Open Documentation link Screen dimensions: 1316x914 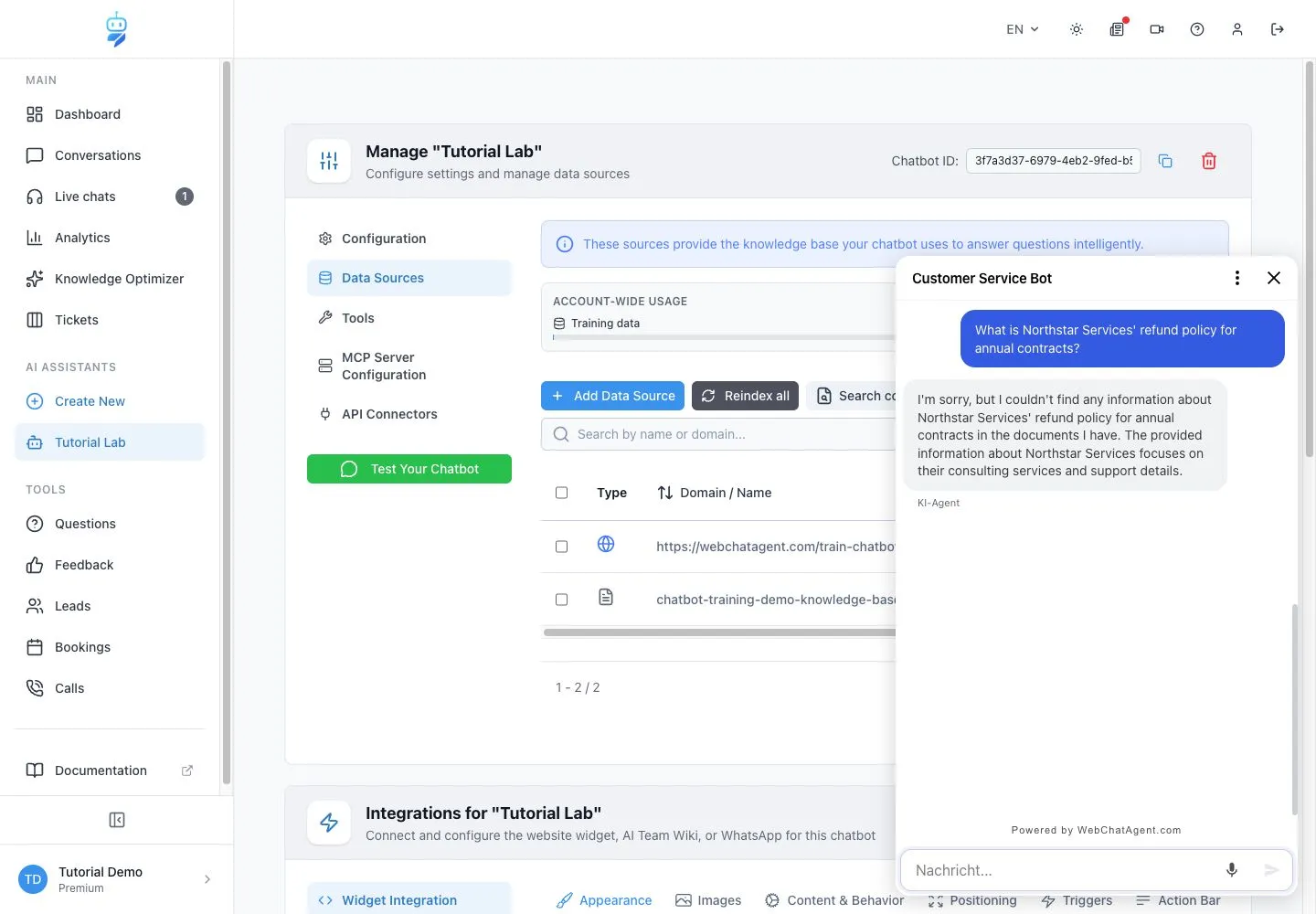pyautogui.click(x=101, y=771)
